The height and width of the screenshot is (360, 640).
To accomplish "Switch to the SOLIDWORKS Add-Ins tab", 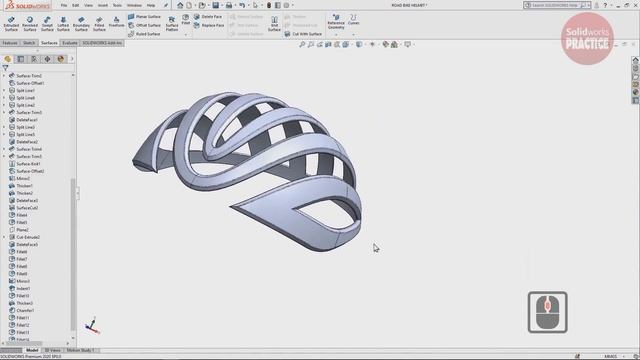I will [102, 43].
